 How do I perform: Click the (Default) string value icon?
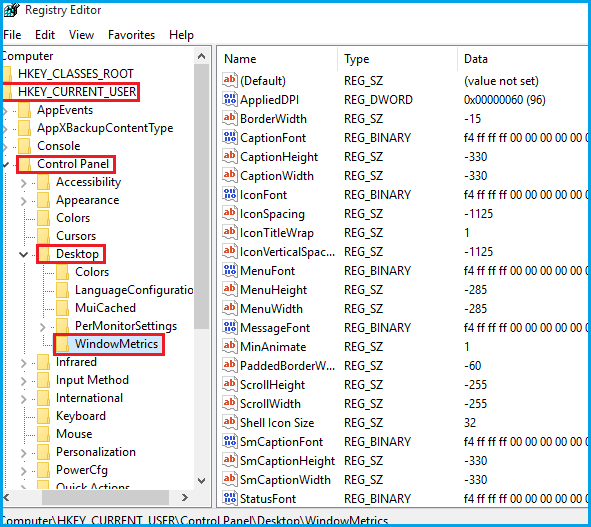coord(230,80)
